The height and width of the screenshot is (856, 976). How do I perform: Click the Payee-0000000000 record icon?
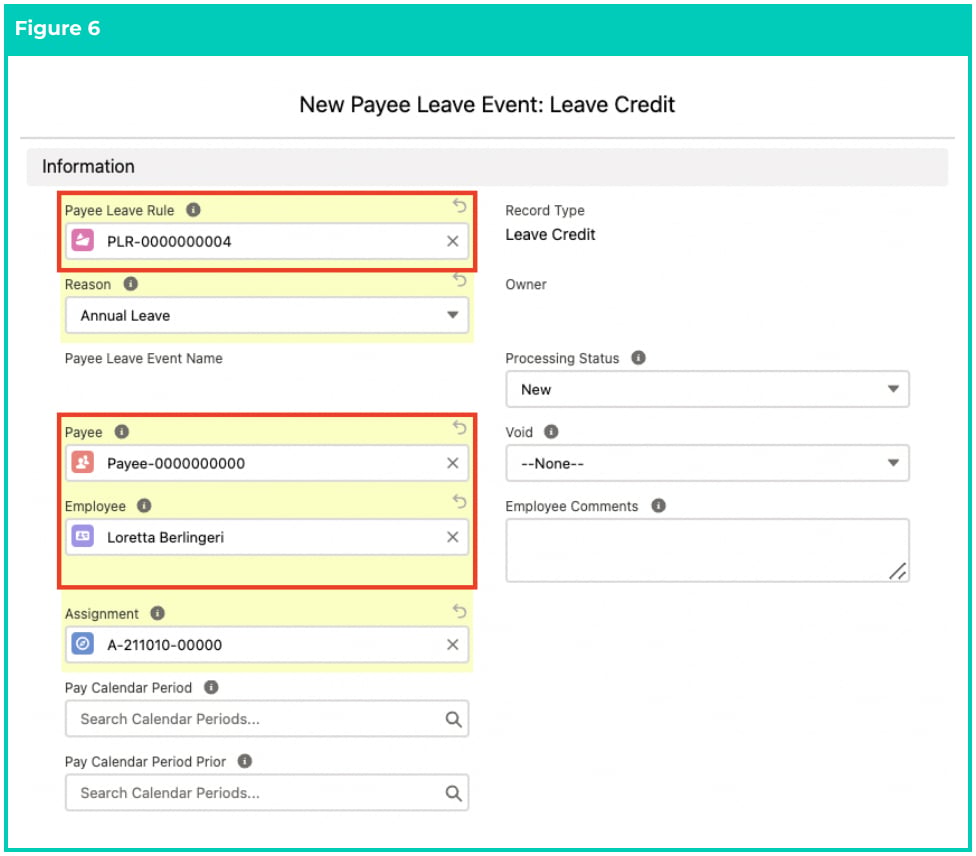83,463
